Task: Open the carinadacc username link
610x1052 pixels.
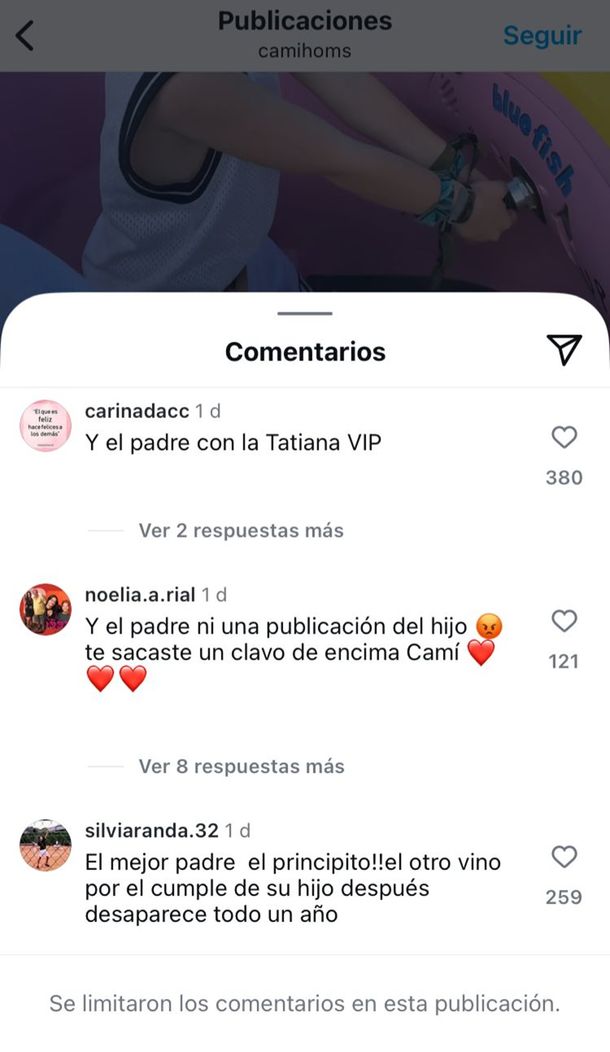Action: 137,411
